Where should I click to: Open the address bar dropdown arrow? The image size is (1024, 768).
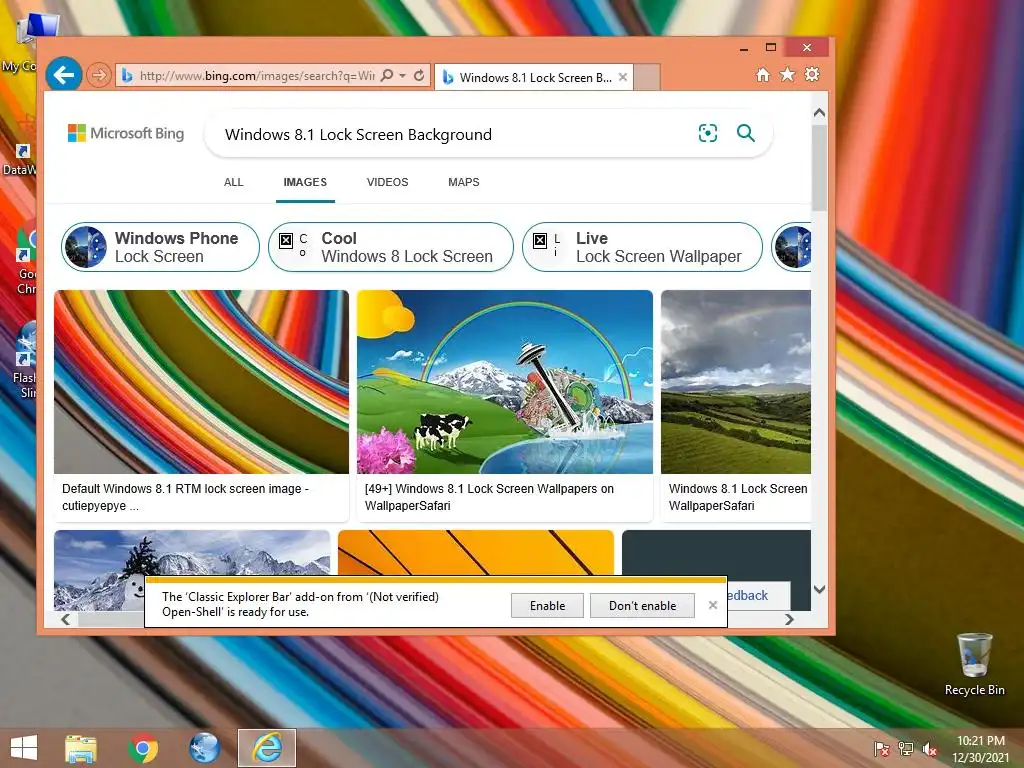pos(402,76)
